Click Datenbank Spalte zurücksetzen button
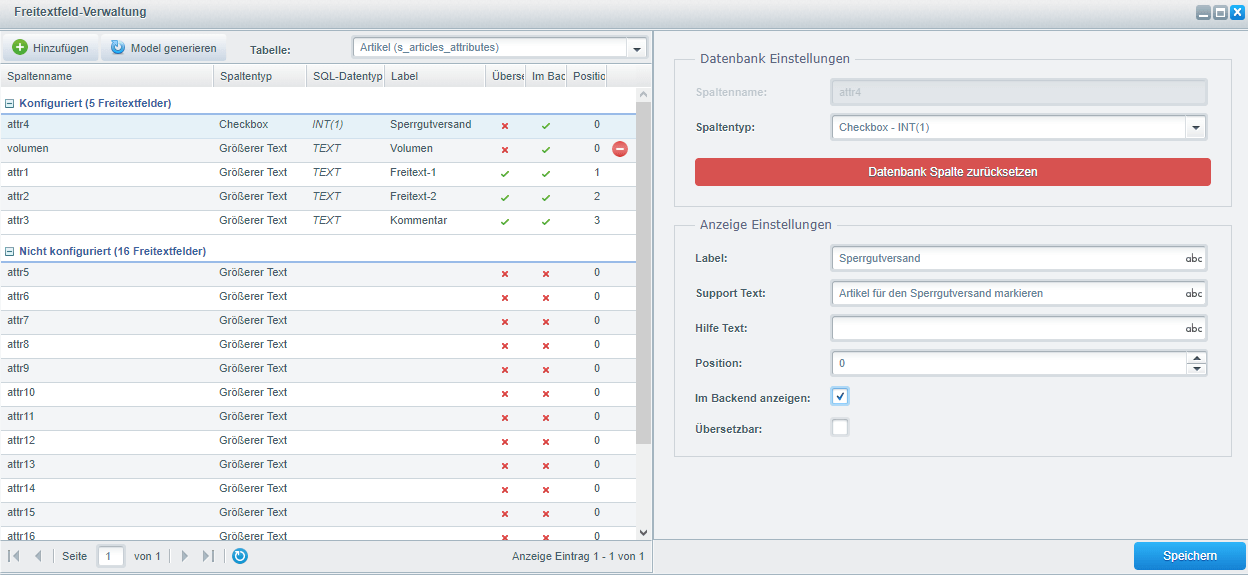Screen dimensions: 1248x575 pos(952,172)
